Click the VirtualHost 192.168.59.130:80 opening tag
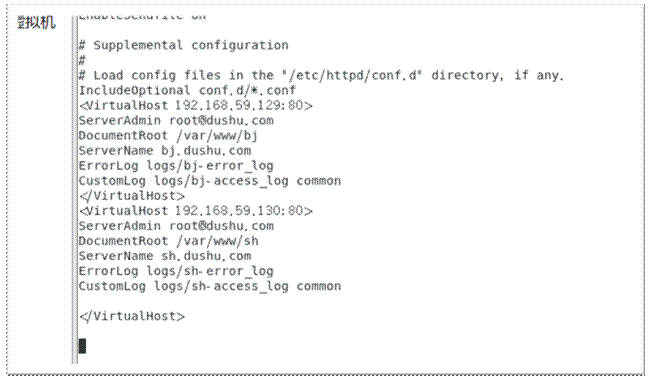The width and height of the screenshot is (652, 385). click(195, 211)
